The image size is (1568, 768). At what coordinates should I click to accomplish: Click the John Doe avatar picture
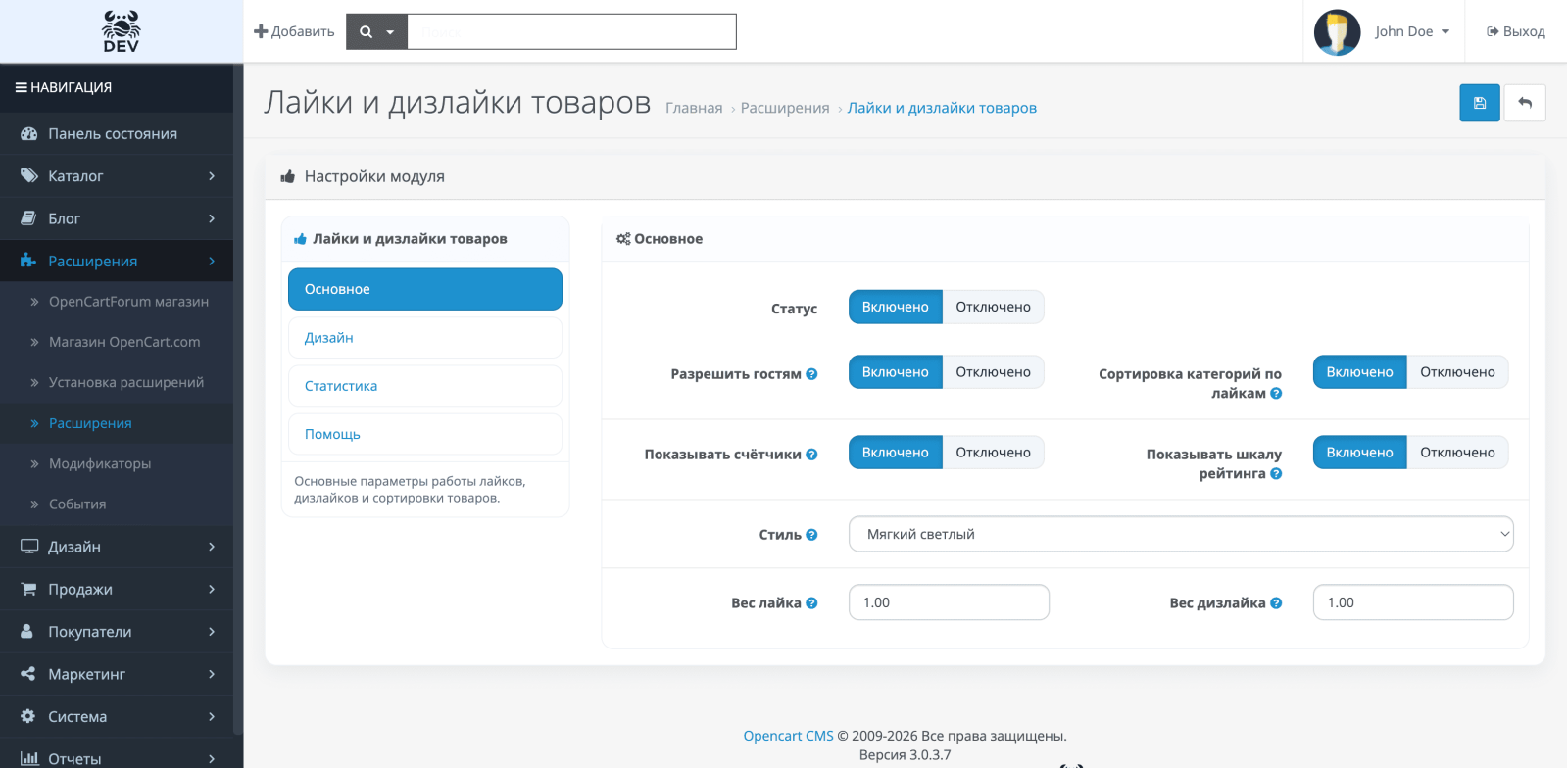pyautogui.click(x=1337, y=32)
